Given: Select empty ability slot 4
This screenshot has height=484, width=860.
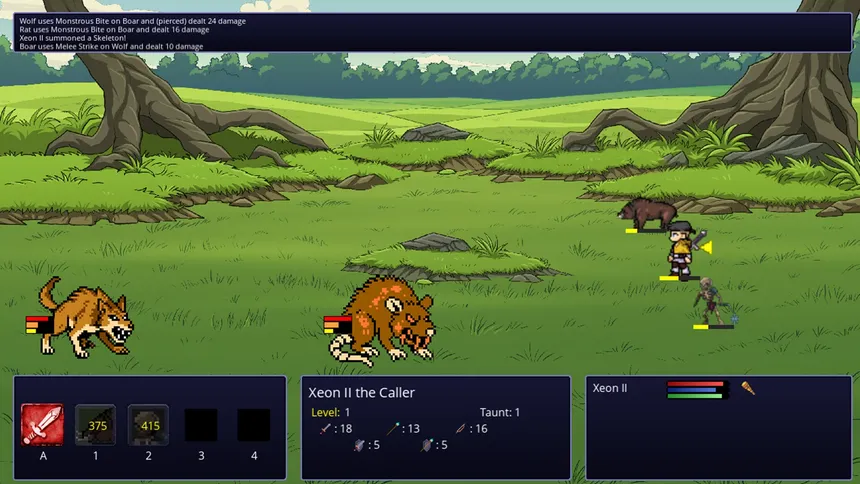Looking at the screenshot, I should [x=254, y=425].
